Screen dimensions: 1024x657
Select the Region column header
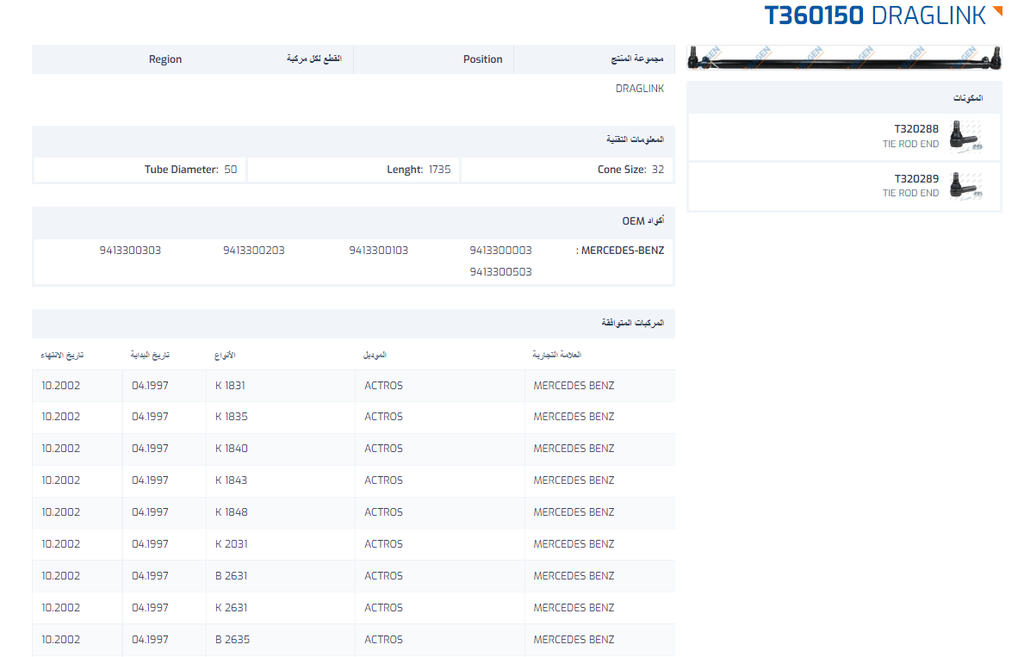point(165,59)
